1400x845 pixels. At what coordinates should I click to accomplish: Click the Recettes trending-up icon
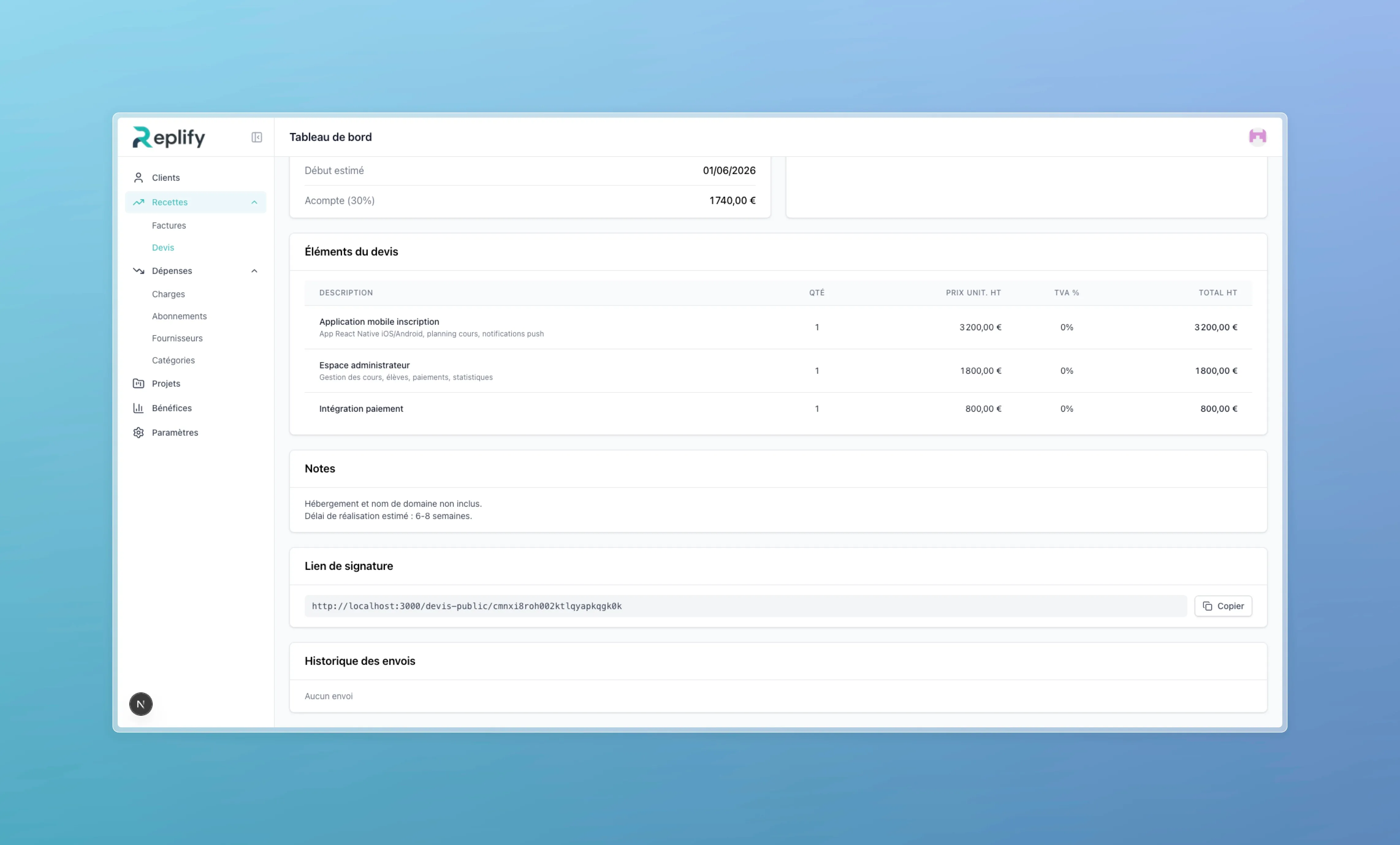(x=138, y=202)
